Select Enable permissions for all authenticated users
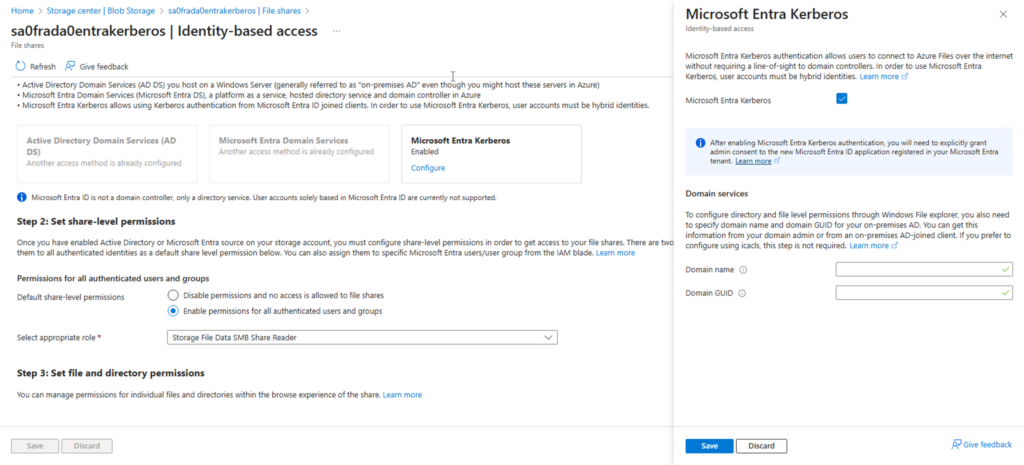Image resolution: width=1024 pixels, height=465 pixels. [x=173, y=311]
